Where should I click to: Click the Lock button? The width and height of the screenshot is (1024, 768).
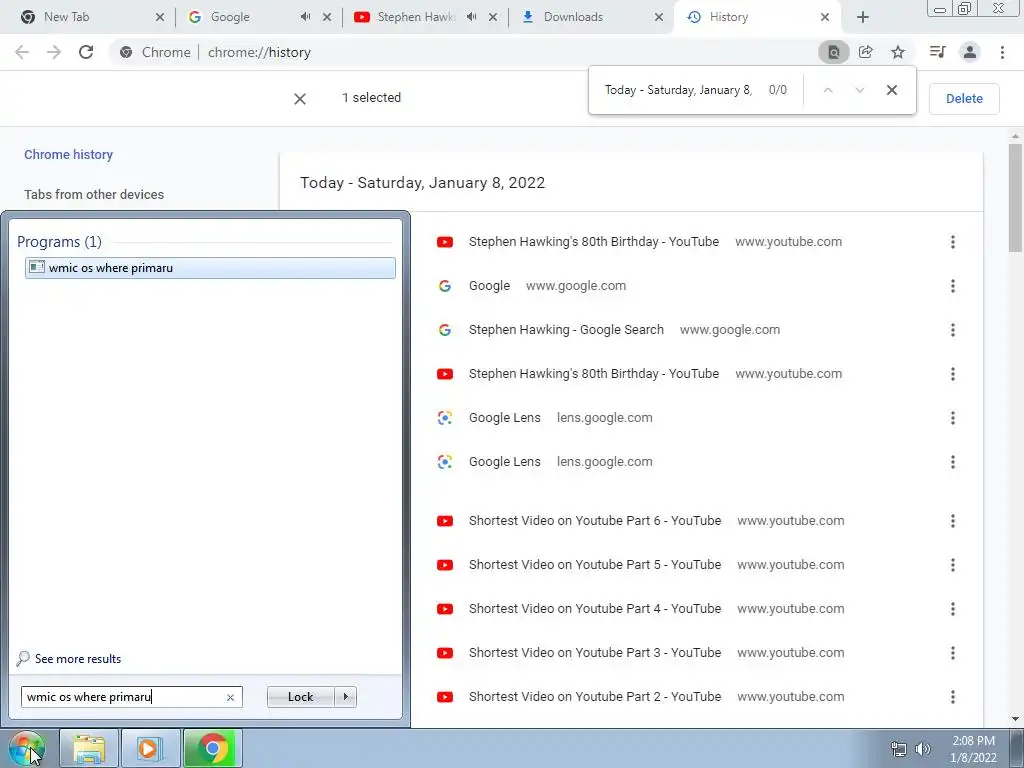point(300,697)
